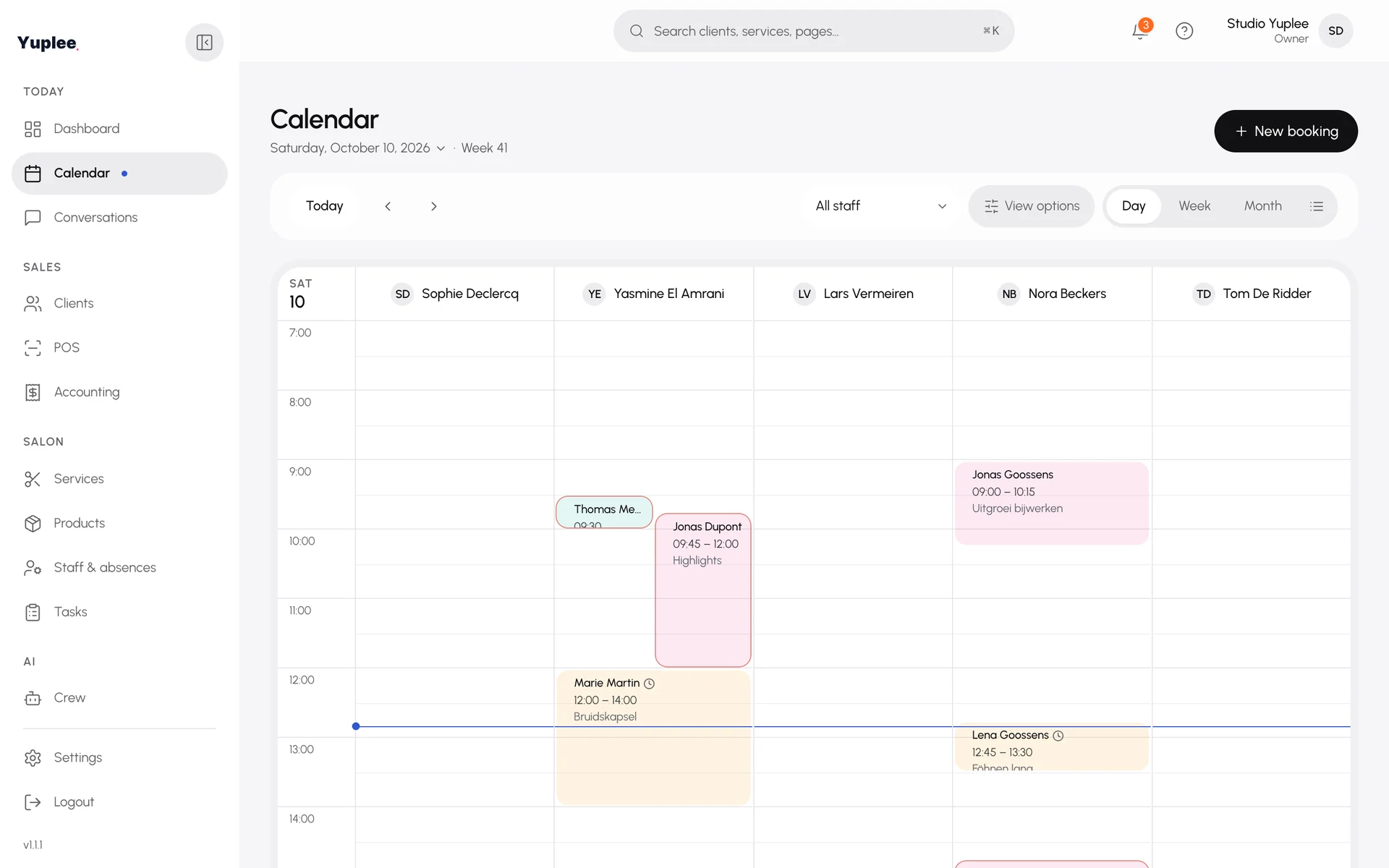Screen dimensions: 1389x868
Task: Click the Accounting icon
Action: pos(33,392)
